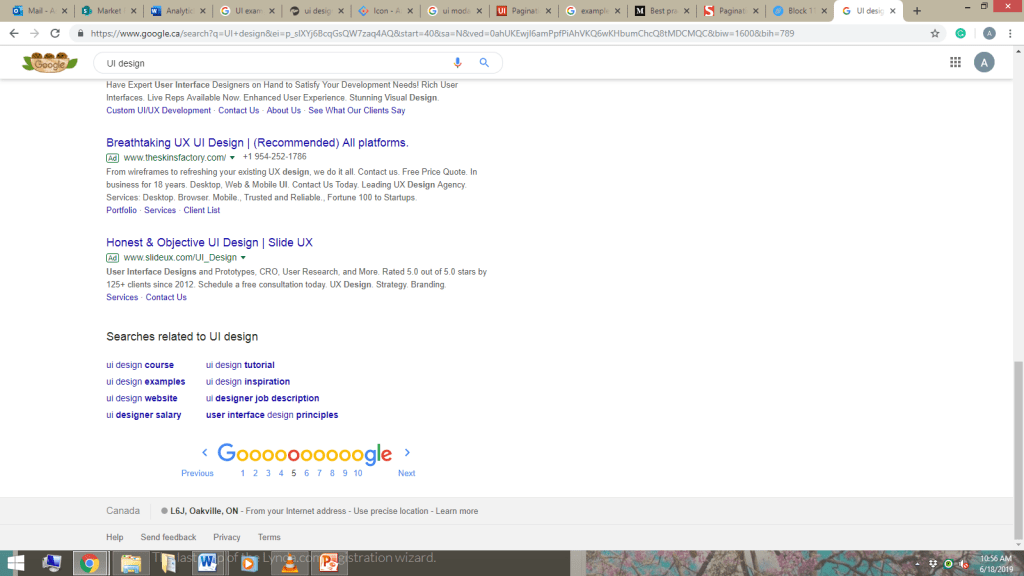The image size is (1024, 576).
Task: Click the Google doodle logo
Action: 50,62
